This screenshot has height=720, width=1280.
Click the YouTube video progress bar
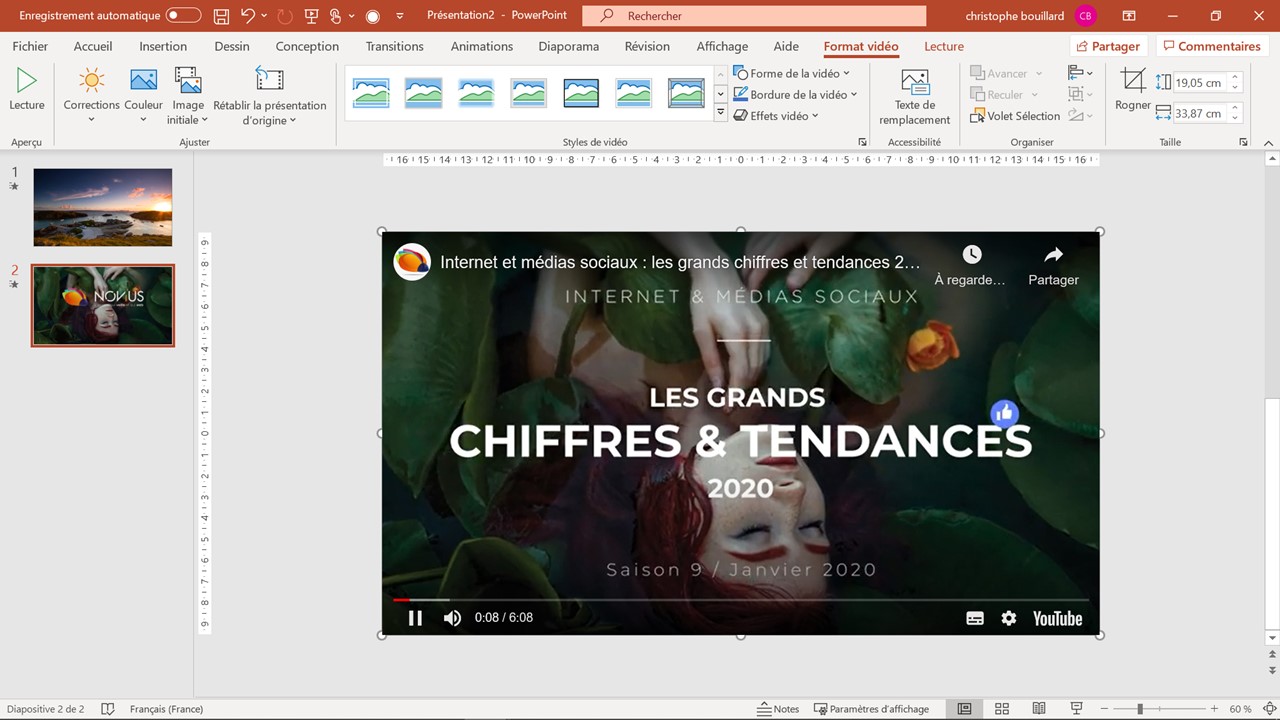[740, 600]
